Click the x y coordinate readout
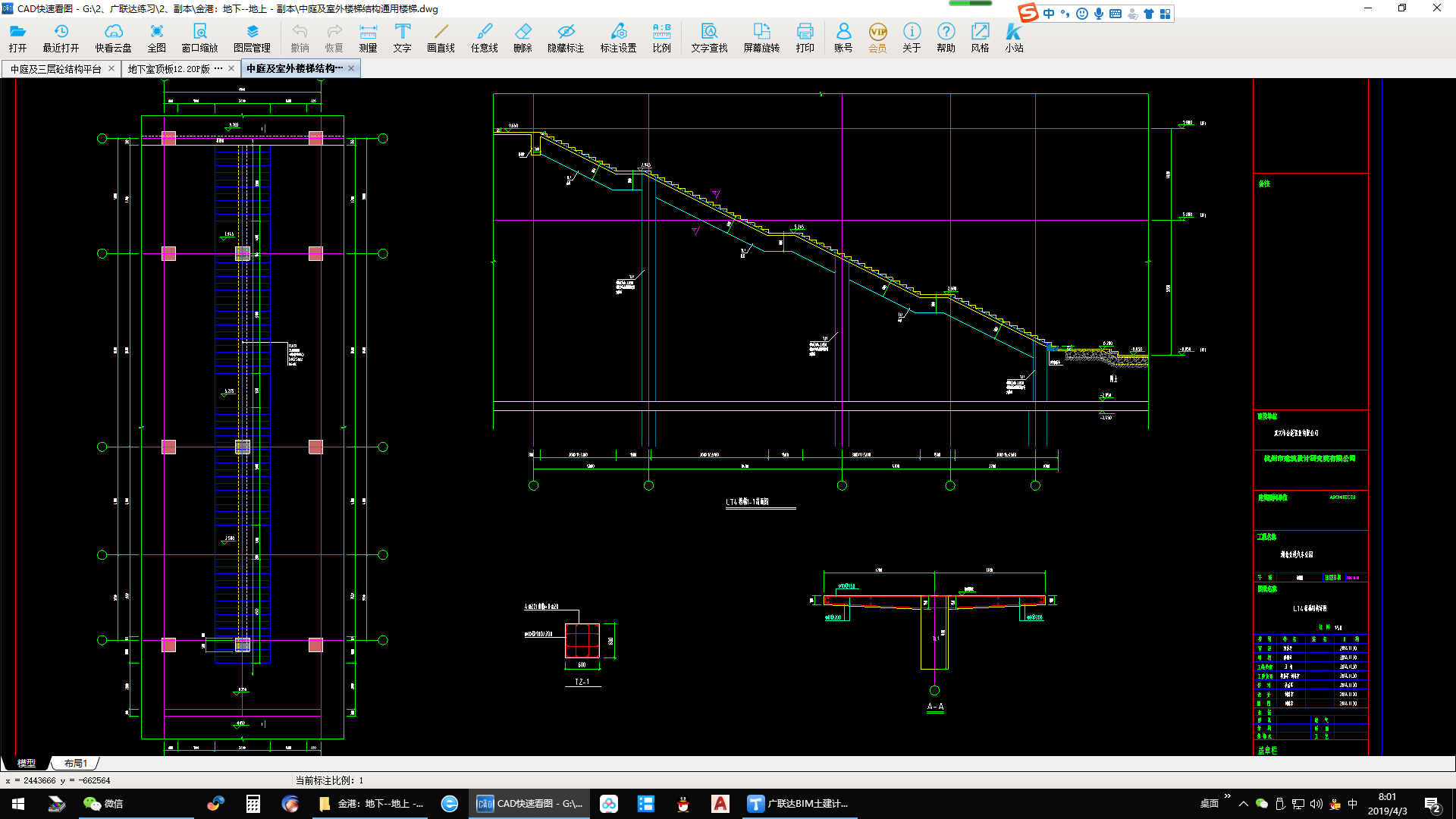The width and height of the screenshot is (1456, 819). pos(58,780)
